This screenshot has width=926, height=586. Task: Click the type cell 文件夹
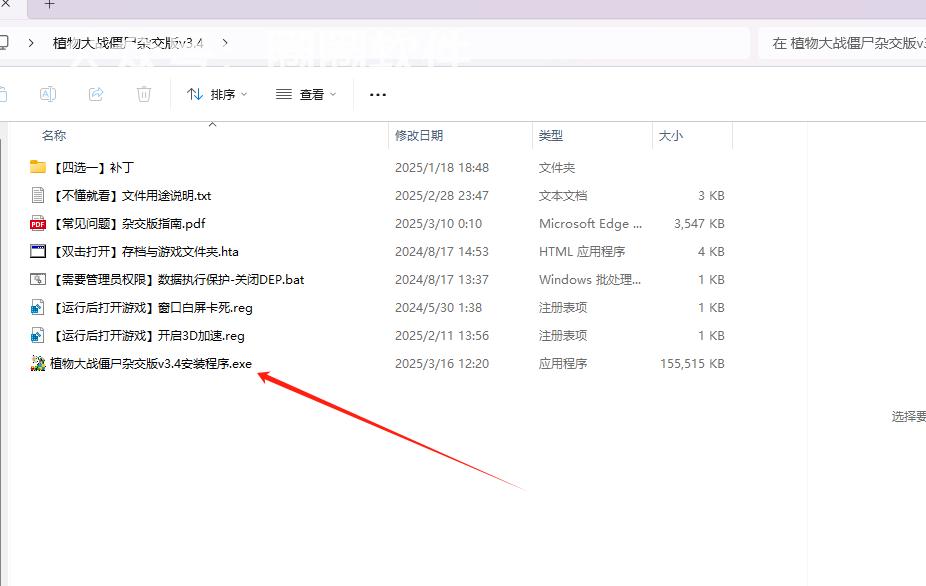pos(556,168)
